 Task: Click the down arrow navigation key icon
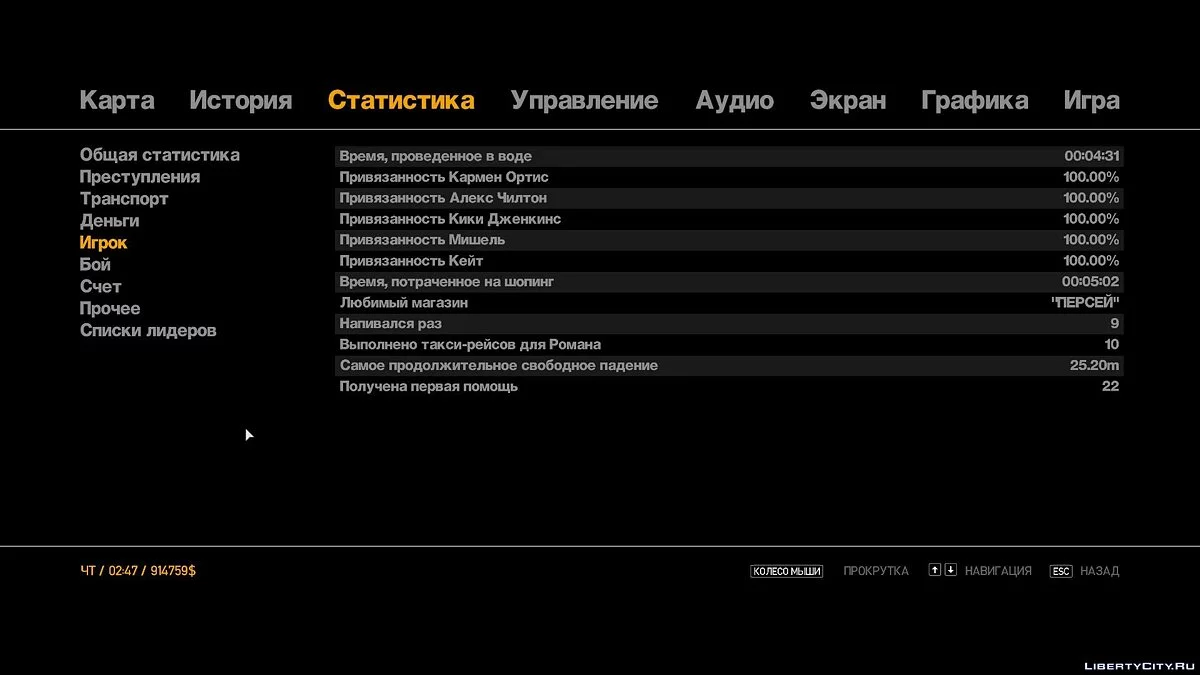pyautogui.click(x=950, y=570)
